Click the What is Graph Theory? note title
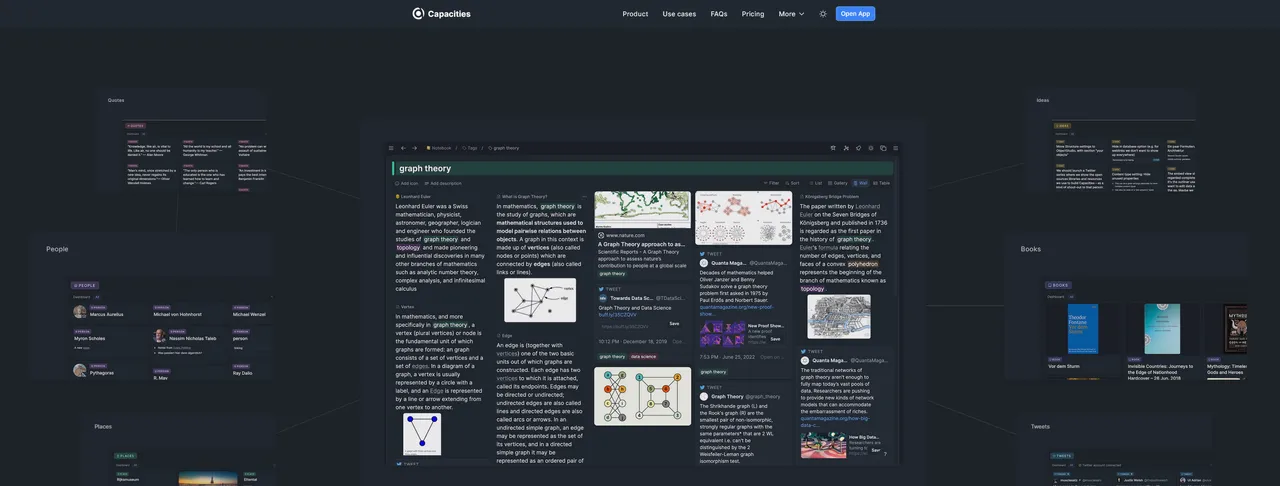Viewport: 1280px width, 486px height. click(524, 197)
